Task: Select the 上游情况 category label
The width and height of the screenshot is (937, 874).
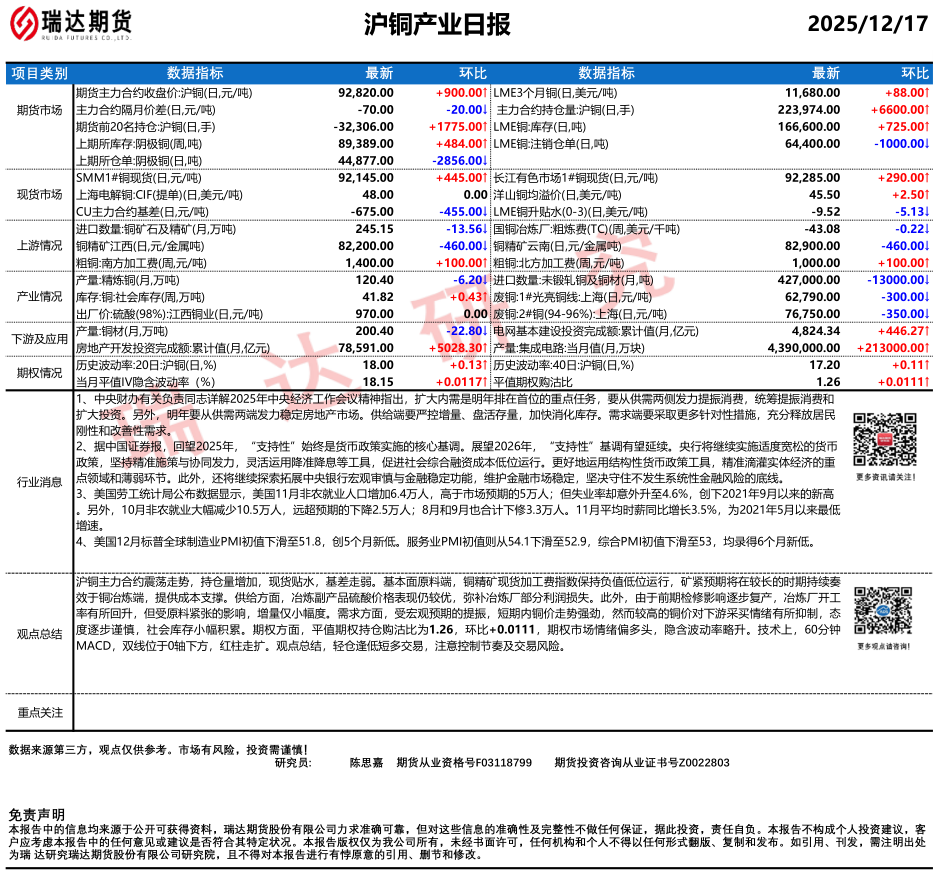Action: [x=39, y=245]
